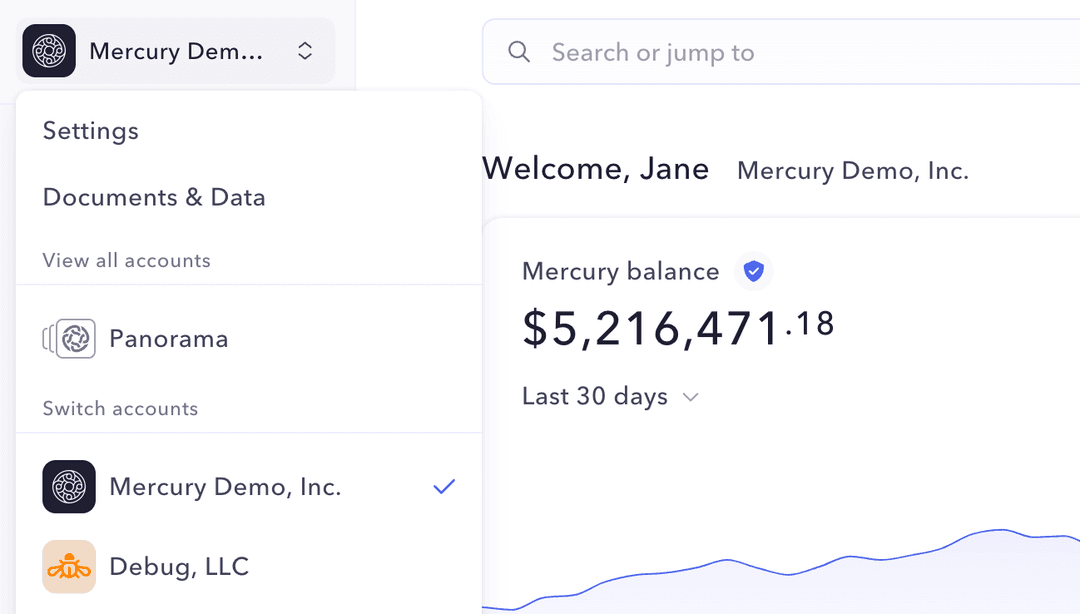Click the View all accounts section label
The height and width of the screenshot is (614, 1080).
(x=127, y=260)
